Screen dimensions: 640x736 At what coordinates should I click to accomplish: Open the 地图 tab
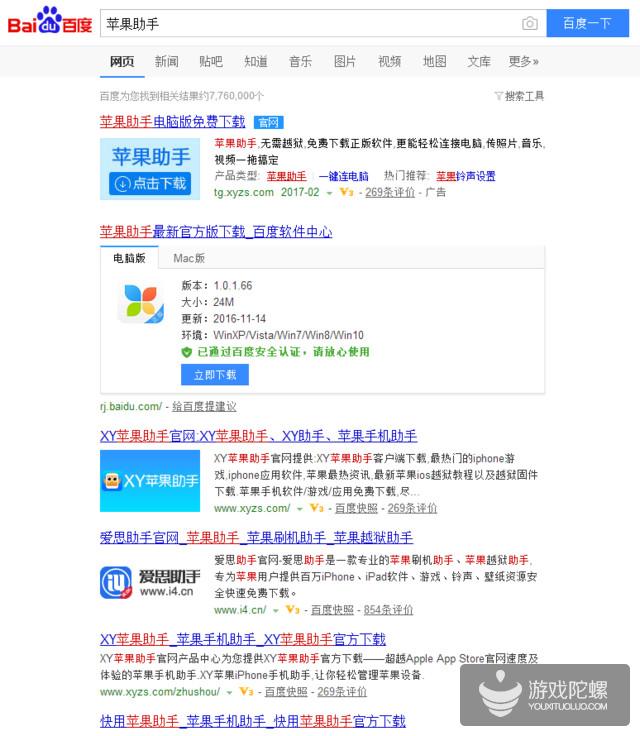pyautogui.click(x=434, y=61)
